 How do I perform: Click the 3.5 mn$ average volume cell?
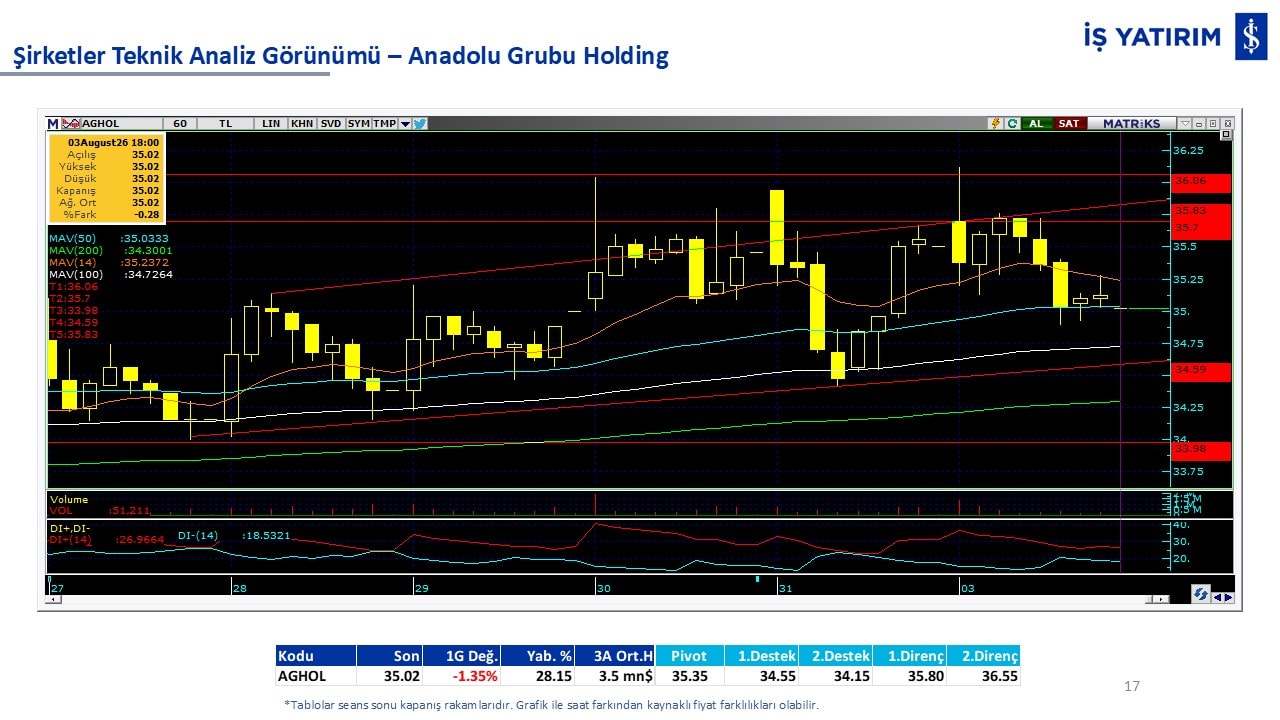615,676
